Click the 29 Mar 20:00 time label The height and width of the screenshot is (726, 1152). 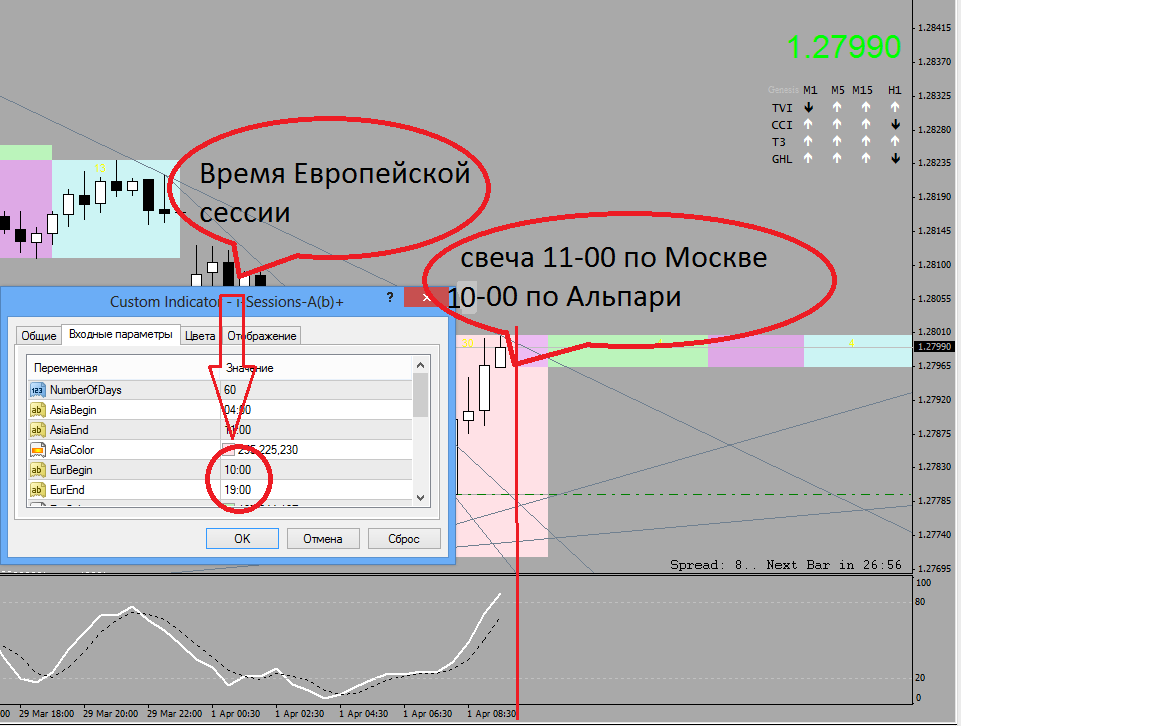[110, 714]
